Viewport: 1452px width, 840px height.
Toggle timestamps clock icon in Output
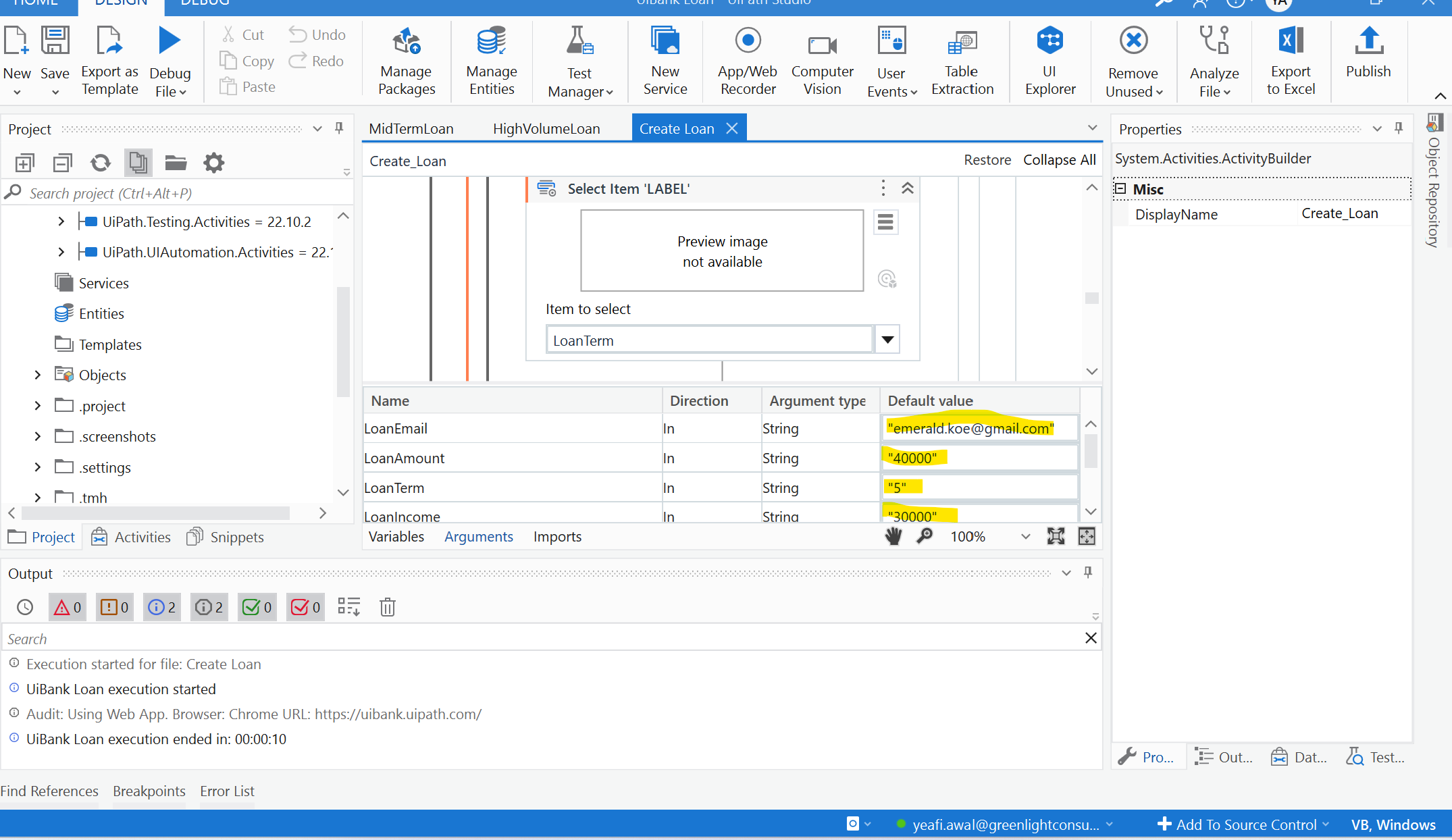(25, 607)
